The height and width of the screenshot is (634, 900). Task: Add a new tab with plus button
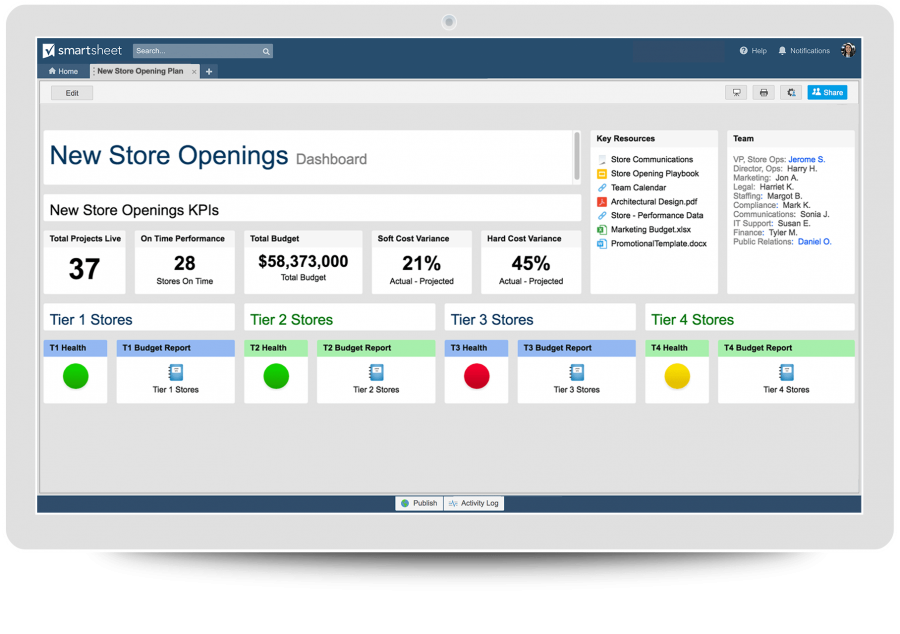[209, 72]
